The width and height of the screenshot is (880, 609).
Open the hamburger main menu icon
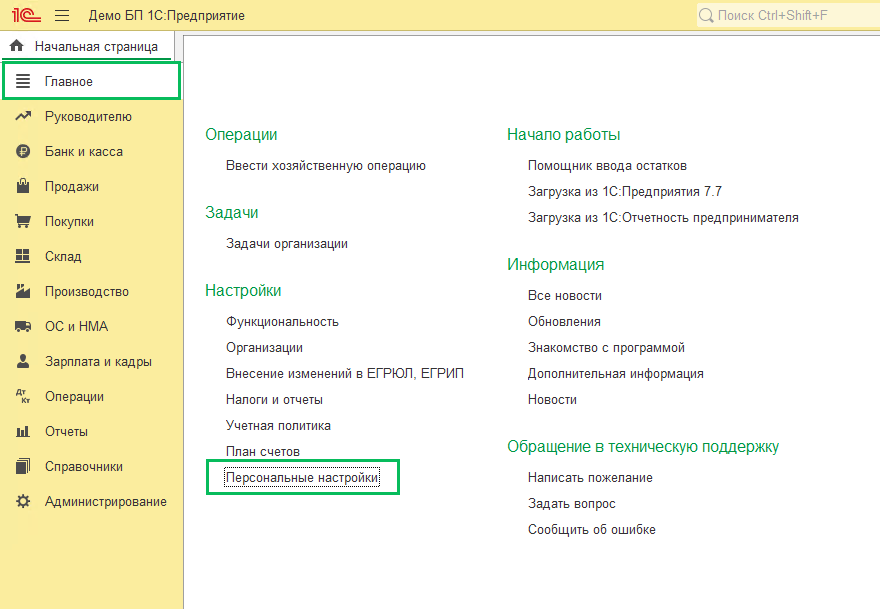tap(62, 16)
